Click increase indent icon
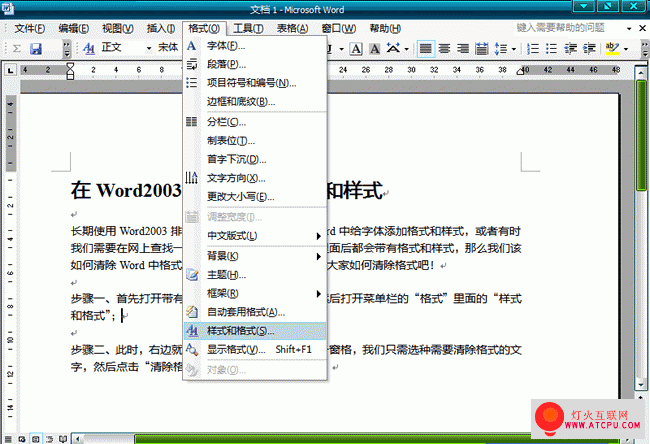This screenshot has width=650, height=444. click(x=589, y=49)
